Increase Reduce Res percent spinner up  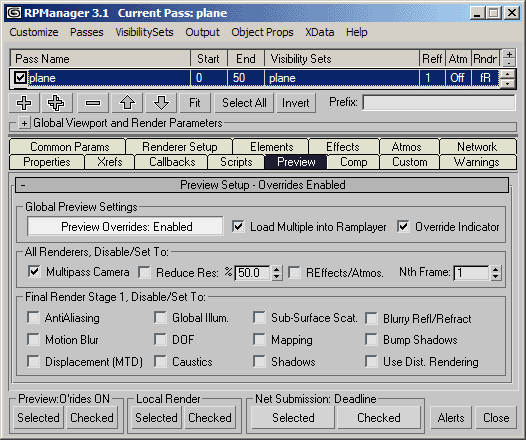click(276, 269)
